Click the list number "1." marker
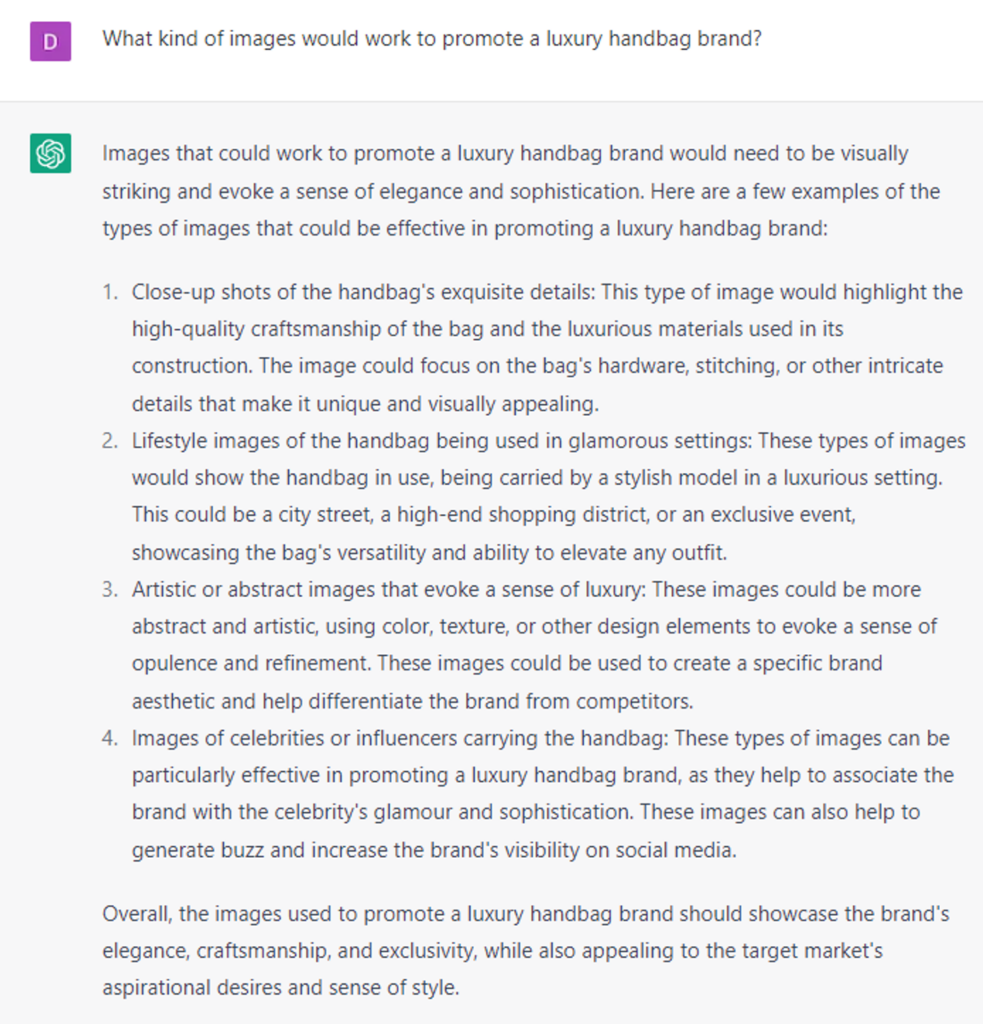 [110, 292]
